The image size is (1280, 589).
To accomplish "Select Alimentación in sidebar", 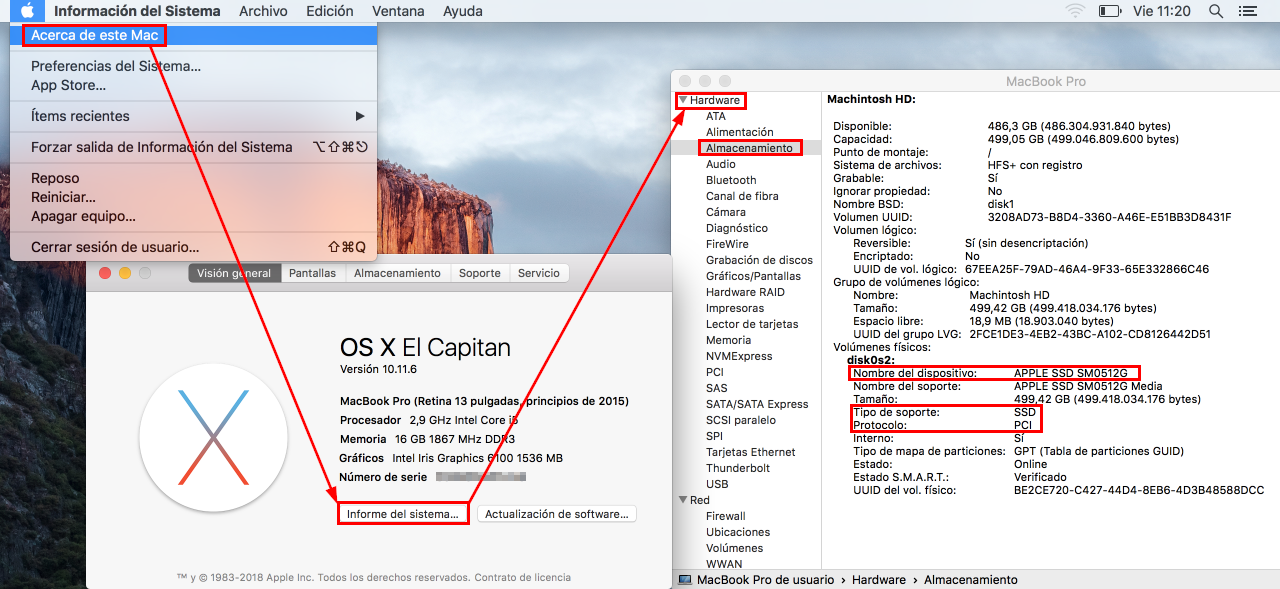I will [740, 132].
